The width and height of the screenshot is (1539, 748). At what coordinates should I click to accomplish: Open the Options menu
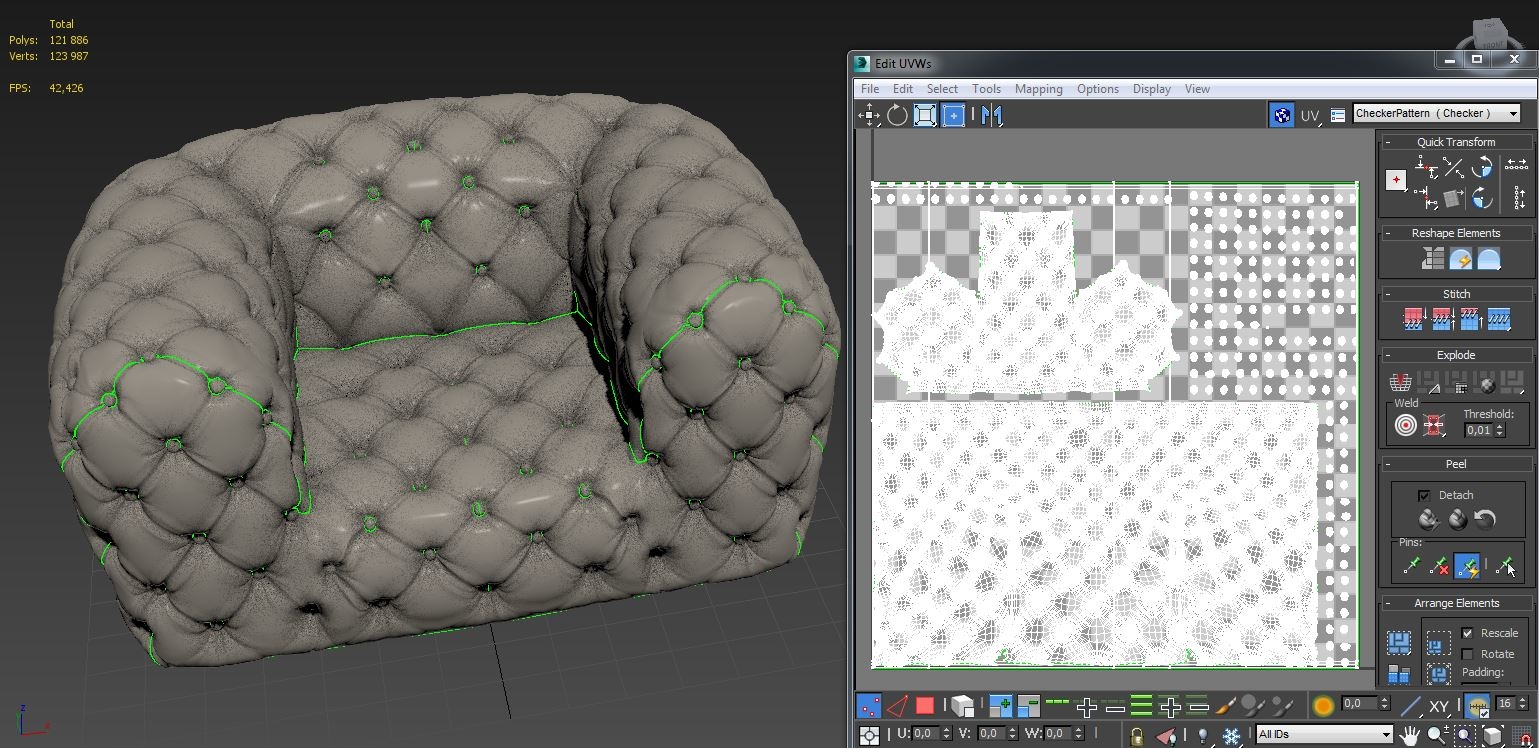pyautogui.click(x=1098, y=89)
